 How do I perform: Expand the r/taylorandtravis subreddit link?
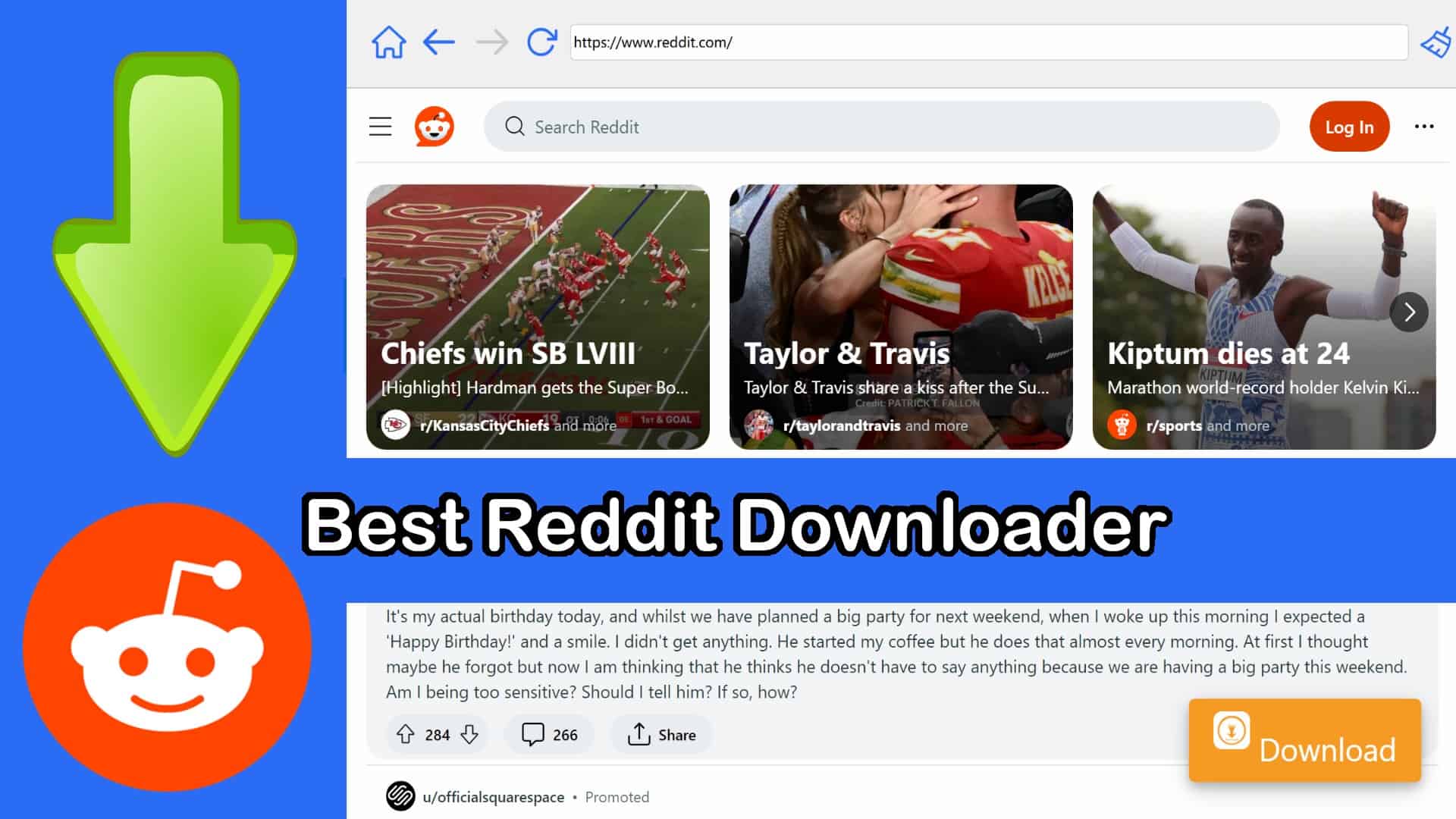pyautogui.click(x=840, y=425)
